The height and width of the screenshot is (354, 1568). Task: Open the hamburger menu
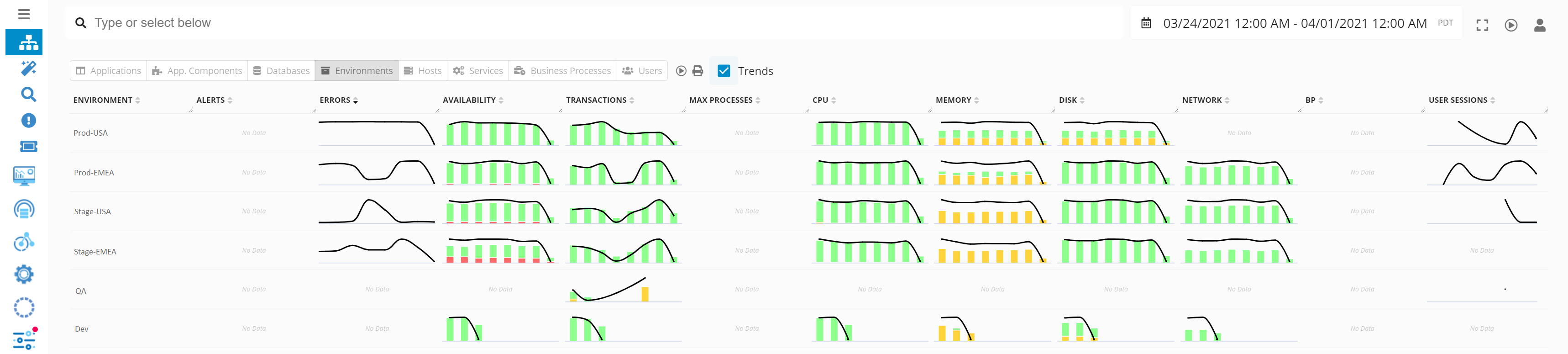click(x=24, y=14)
